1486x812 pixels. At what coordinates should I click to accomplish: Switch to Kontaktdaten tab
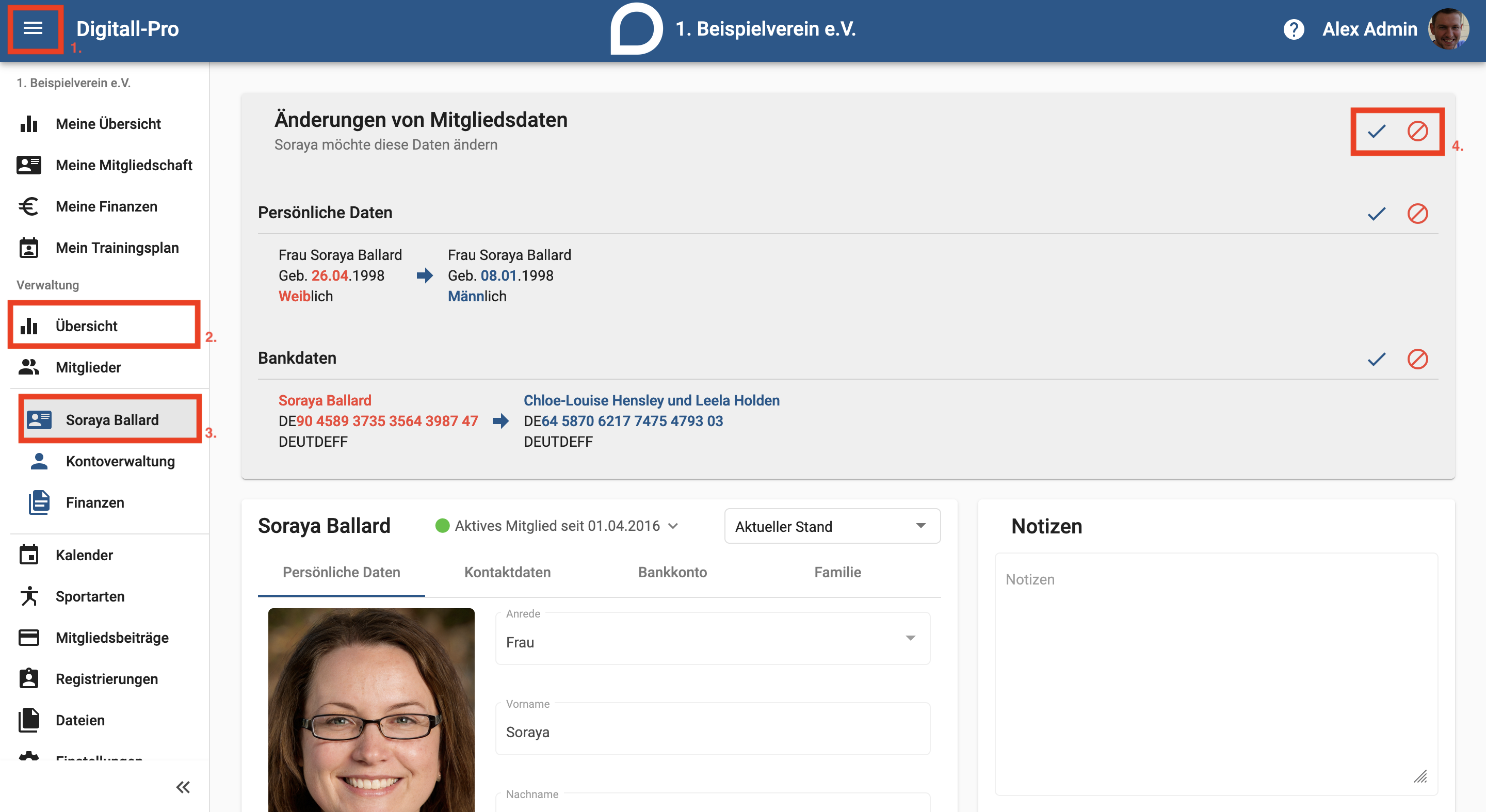(x=507, y=573)
